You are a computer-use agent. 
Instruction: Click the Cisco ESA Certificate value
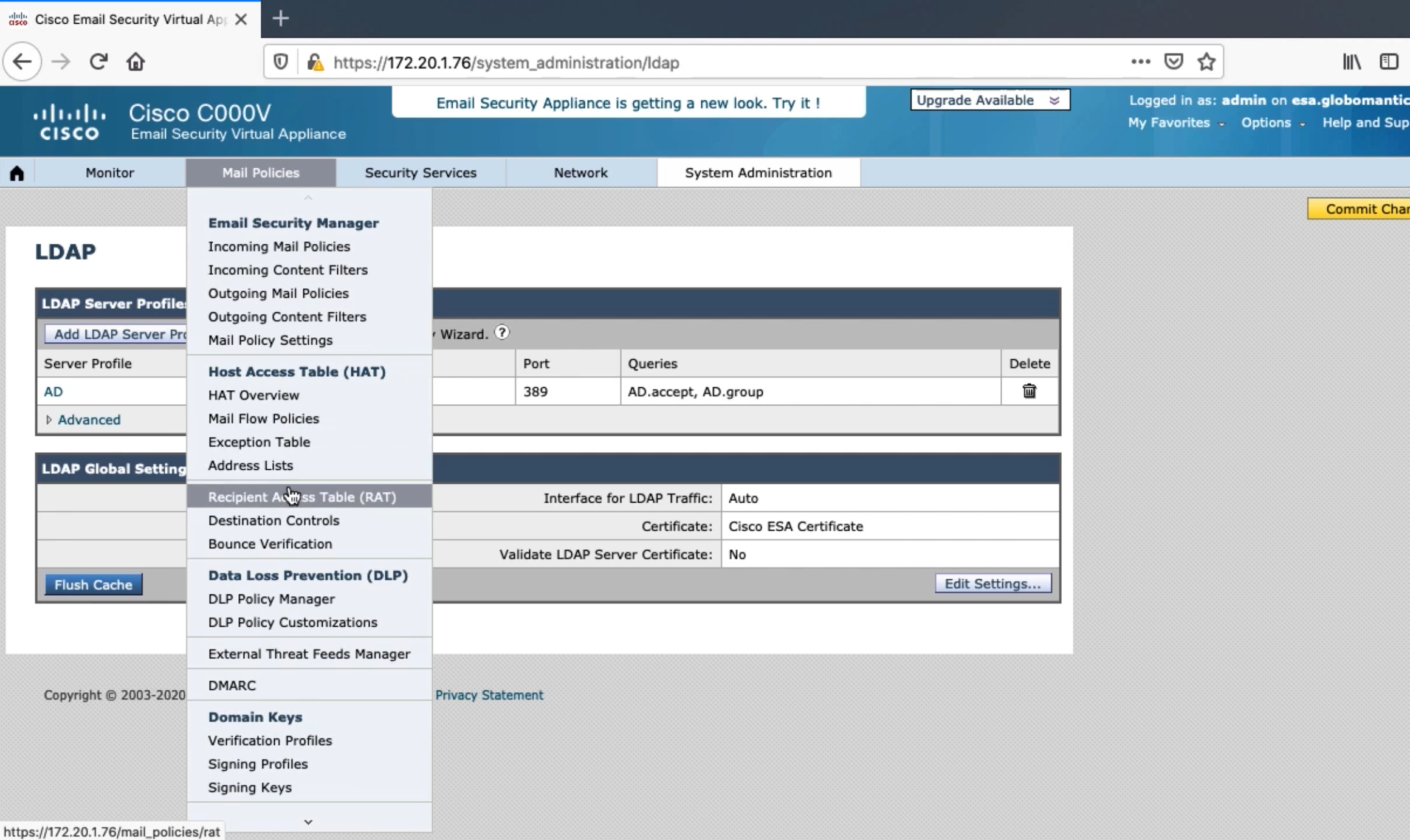tap(796, 526)
